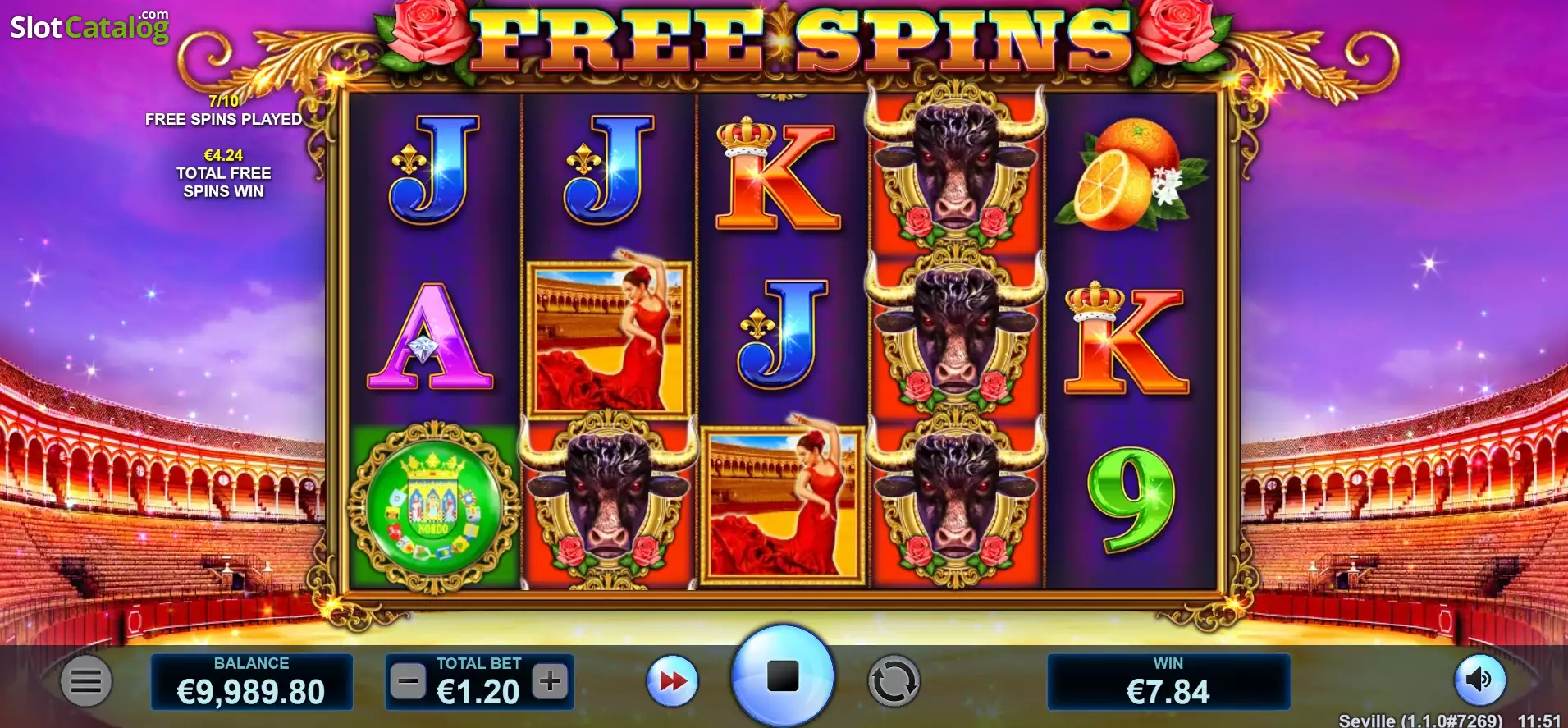Click the balance amount display
The height and width of the screenshot is (728, 1568).
(252, 682)
